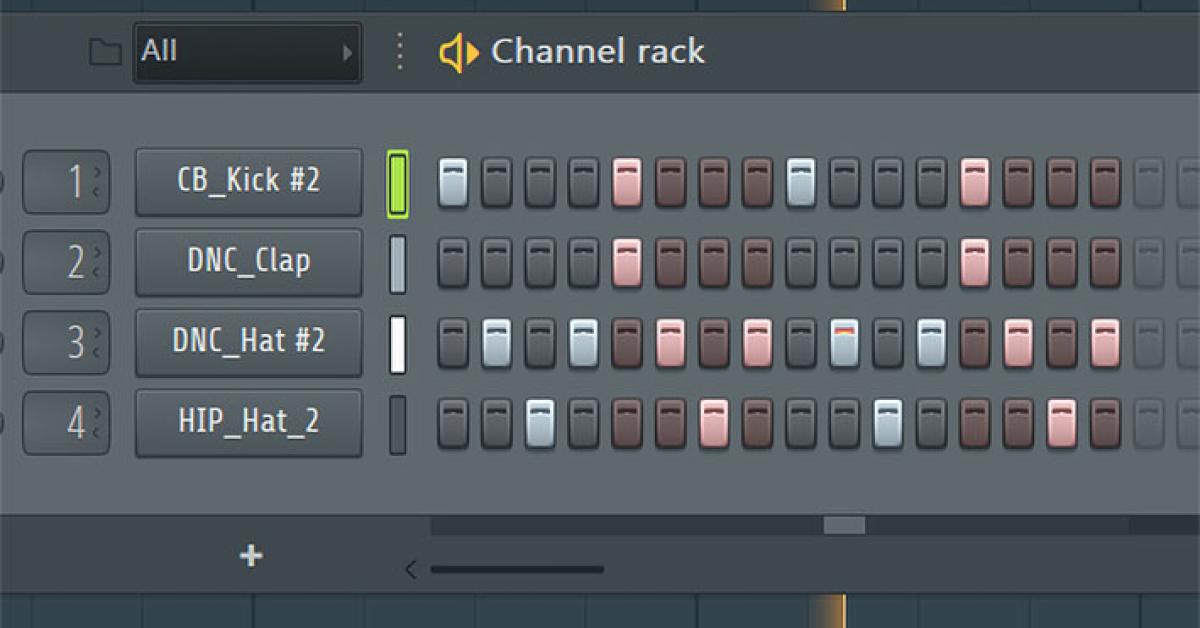1200x628 pixels.
Task: Toggle step 16 on CB_Kick #2 row
Action: click(1106, 182)
